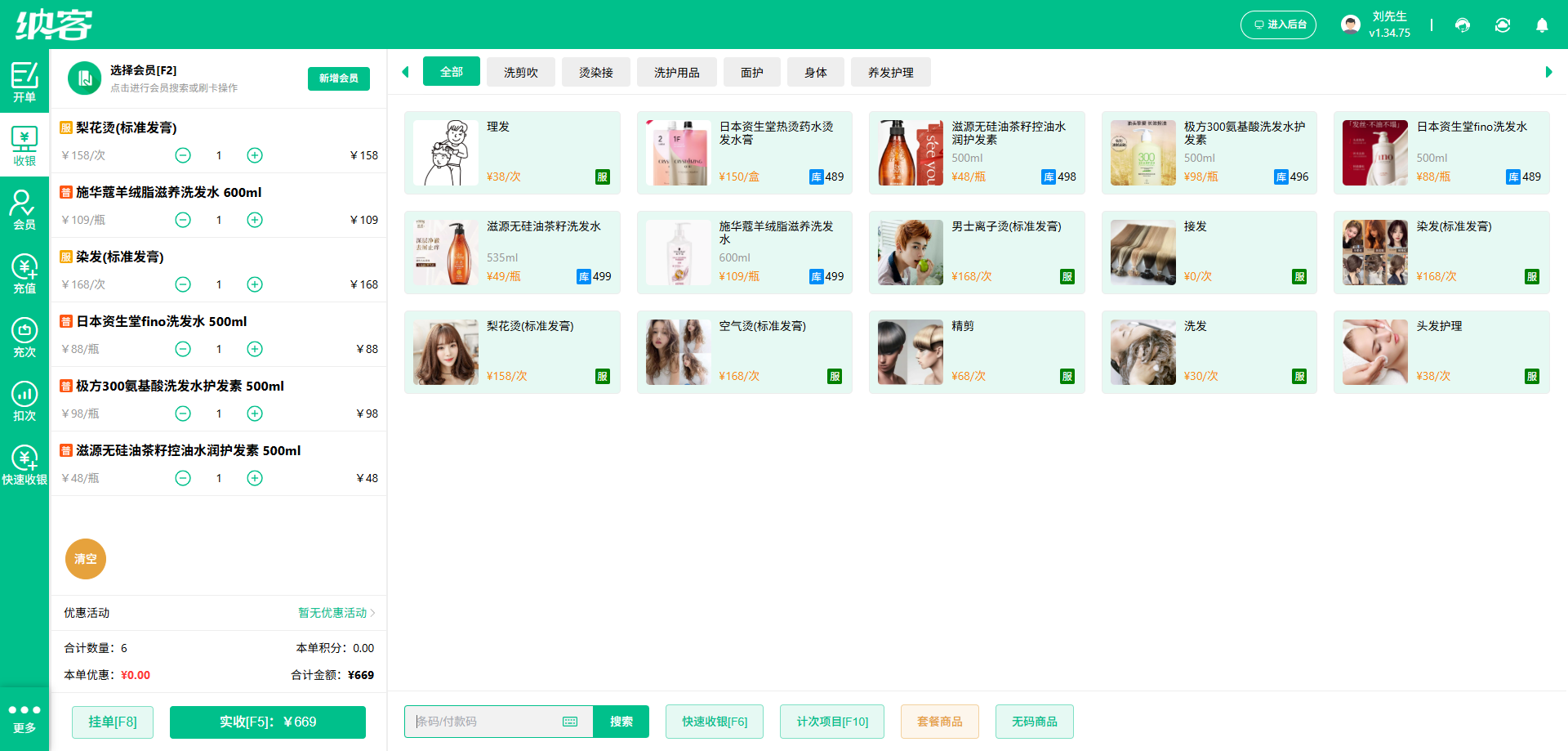Open the 充值 sidebar section
The image size is (1568, 751).
pyautogui.click(x=24, y=273)
